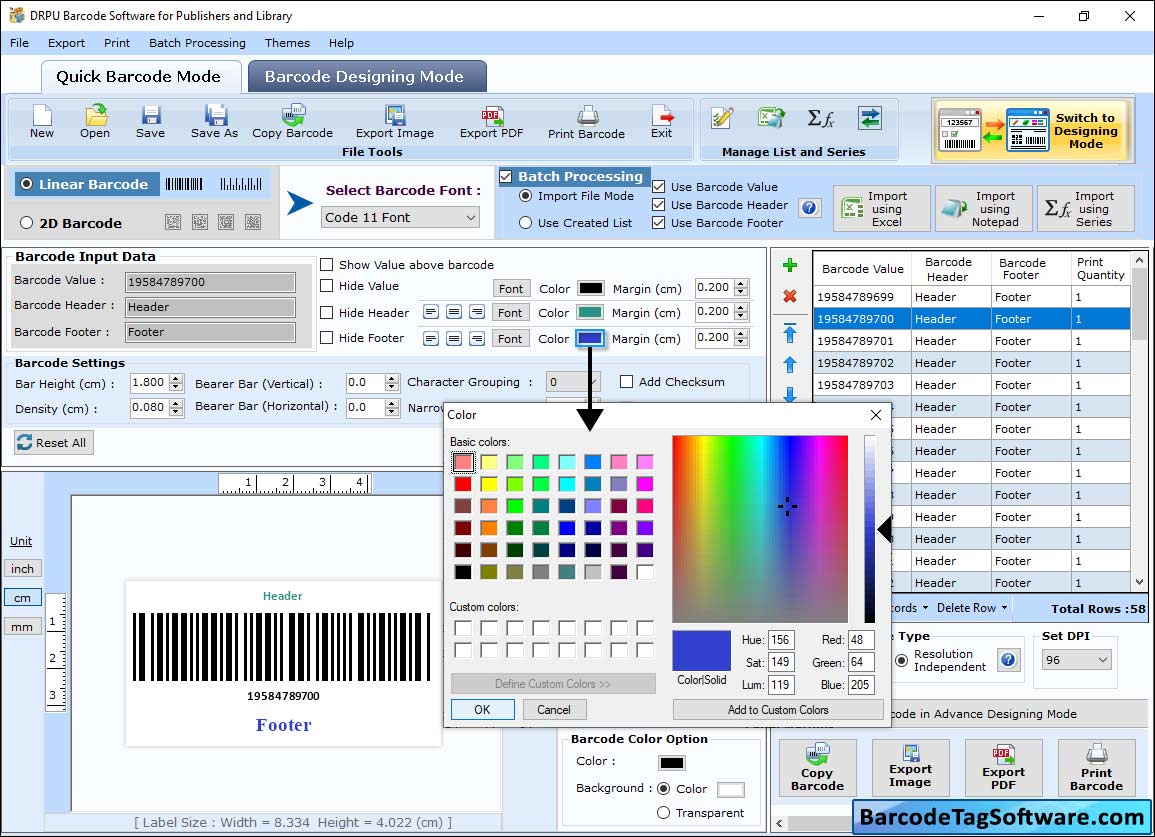Image resolution: width=1155 pixels, height=837 pixels.
Task: Click the green add row plus icon
Action: tap(789, 266)
